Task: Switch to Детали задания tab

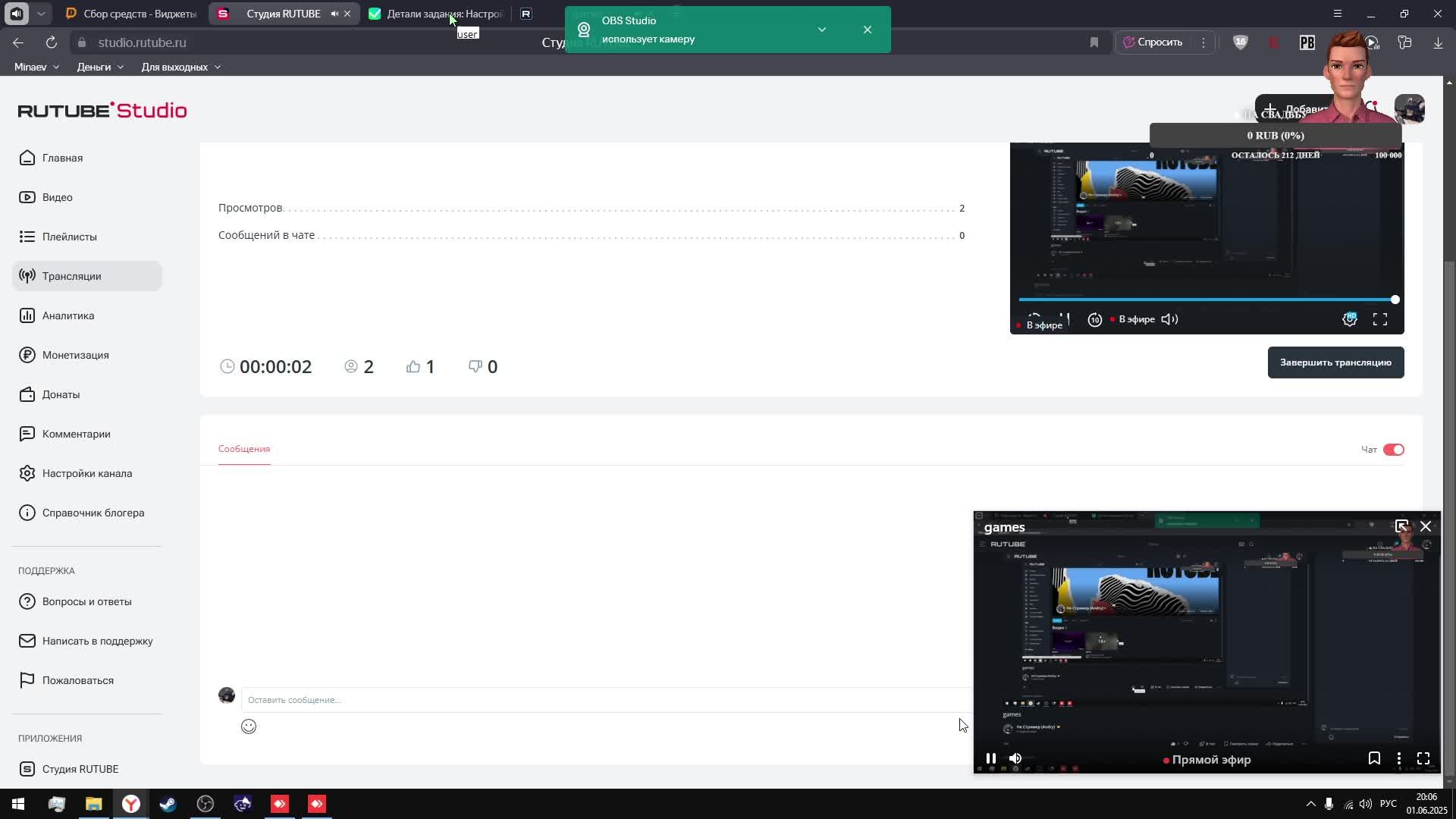Action: pyautogui.click(x=437, y=14)
